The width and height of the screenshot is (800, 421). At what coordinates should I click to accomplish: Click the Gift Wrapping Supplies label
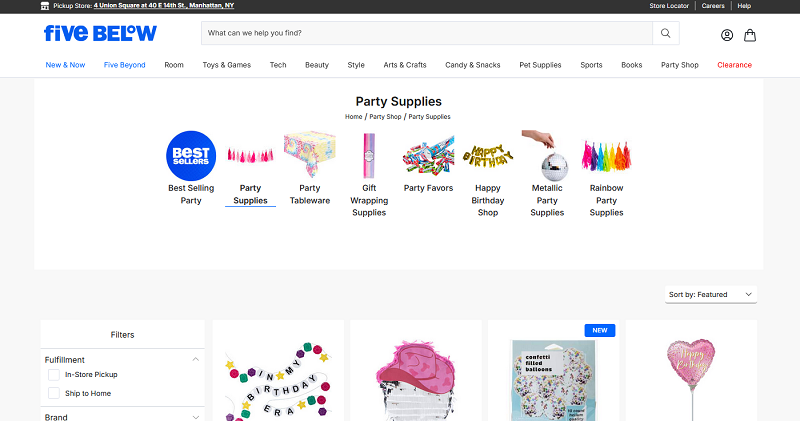pos(369,201)
